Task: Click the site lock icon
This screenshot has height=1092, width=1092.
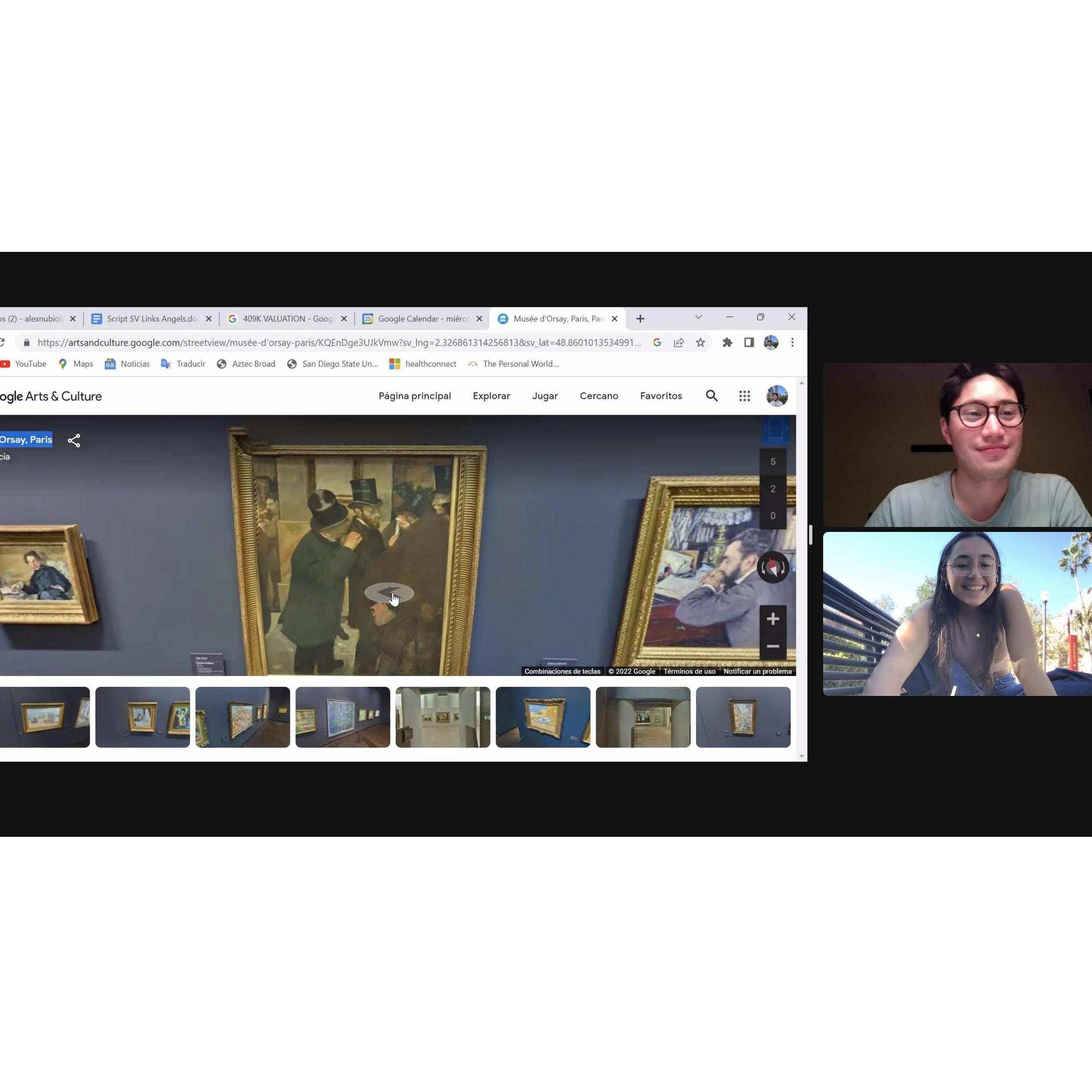Action: click(x=27, y=343)
